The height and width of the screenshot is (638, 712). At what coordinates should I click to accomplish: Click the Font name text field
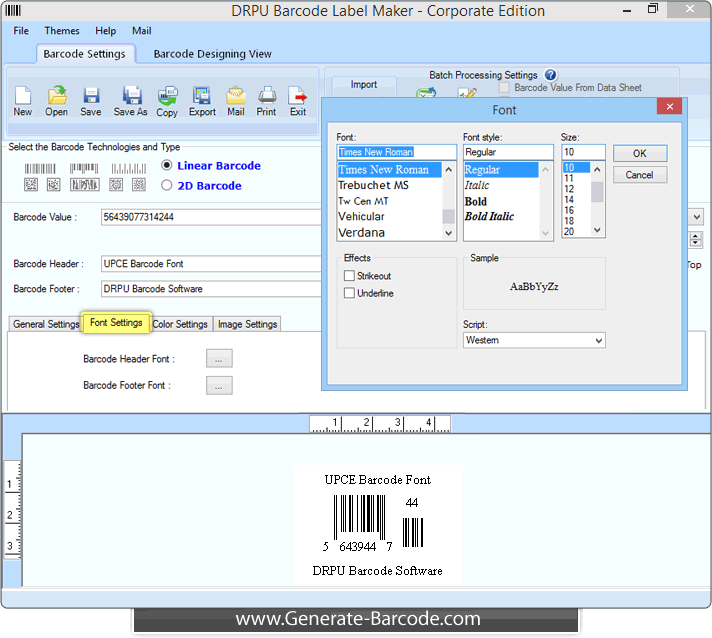pyautogui.click(x=396, y=152)
